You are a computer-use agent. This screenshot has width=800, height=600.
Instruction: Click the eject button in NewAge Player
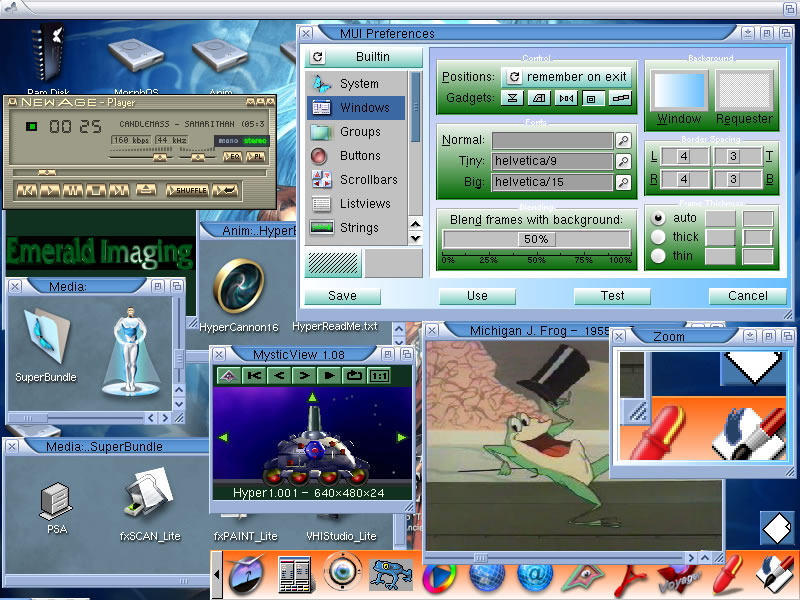click(146, 190)
